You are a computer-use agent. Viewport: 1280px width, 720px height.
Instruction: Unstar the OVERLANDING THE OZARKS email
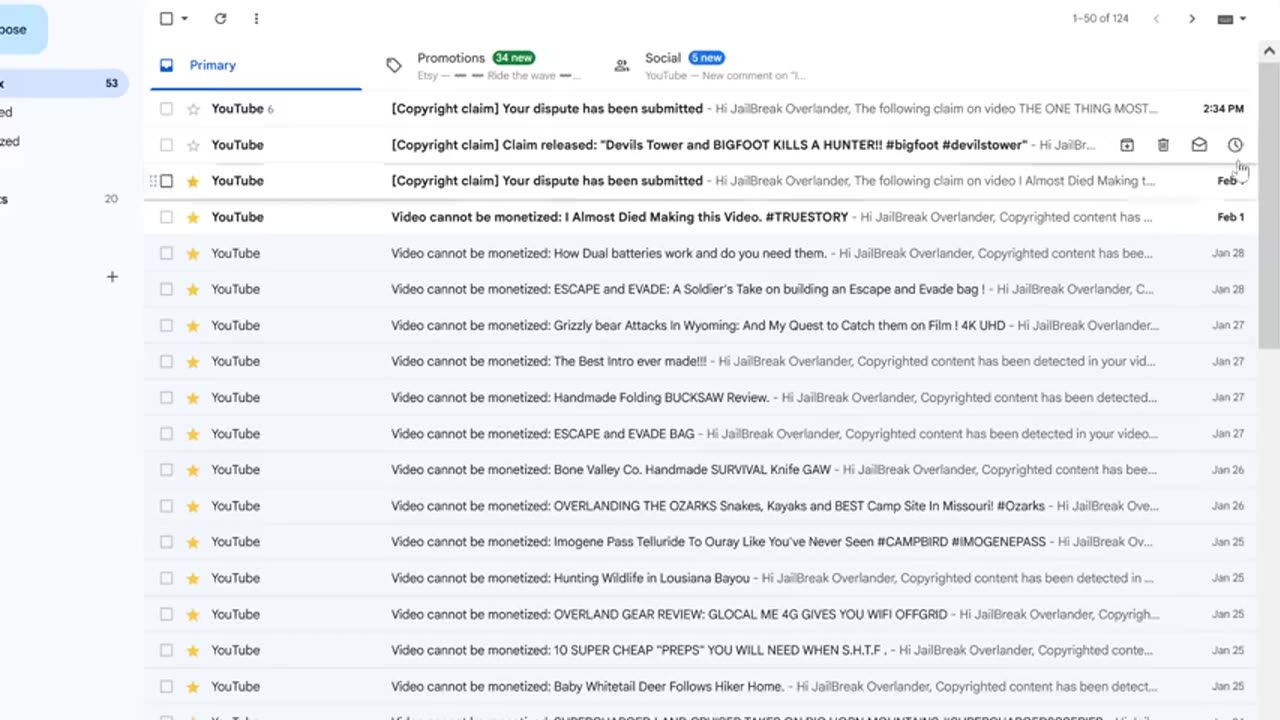(x=193, y=506)
